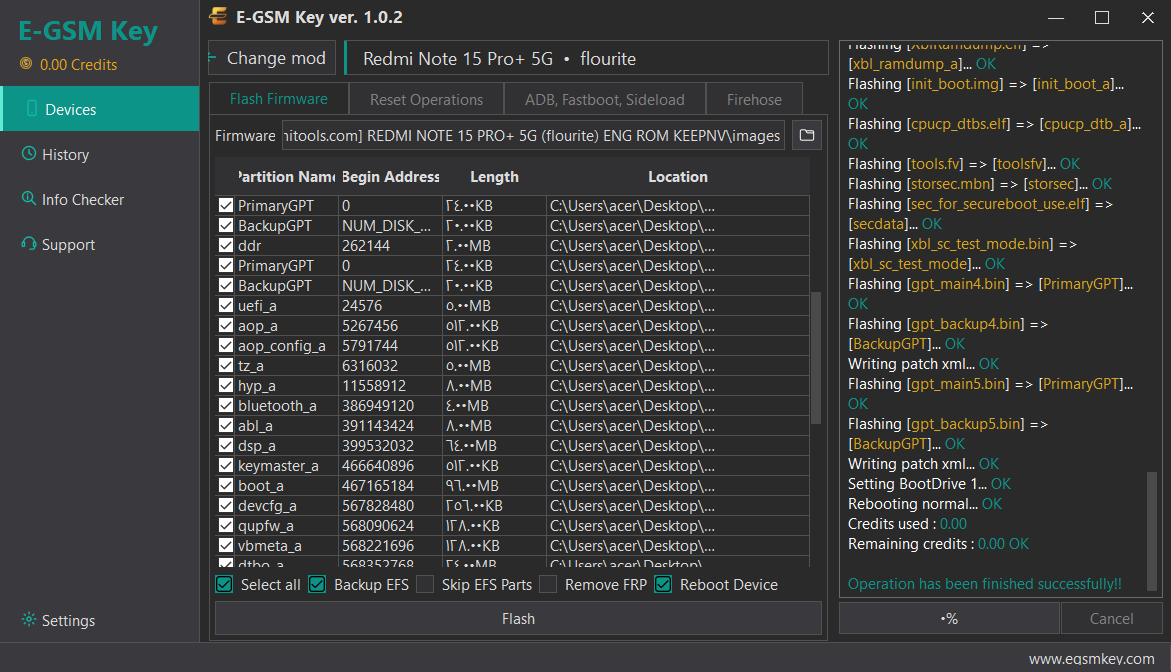
Task: Open the firmware folder browse icon
Action: (807, 135)
